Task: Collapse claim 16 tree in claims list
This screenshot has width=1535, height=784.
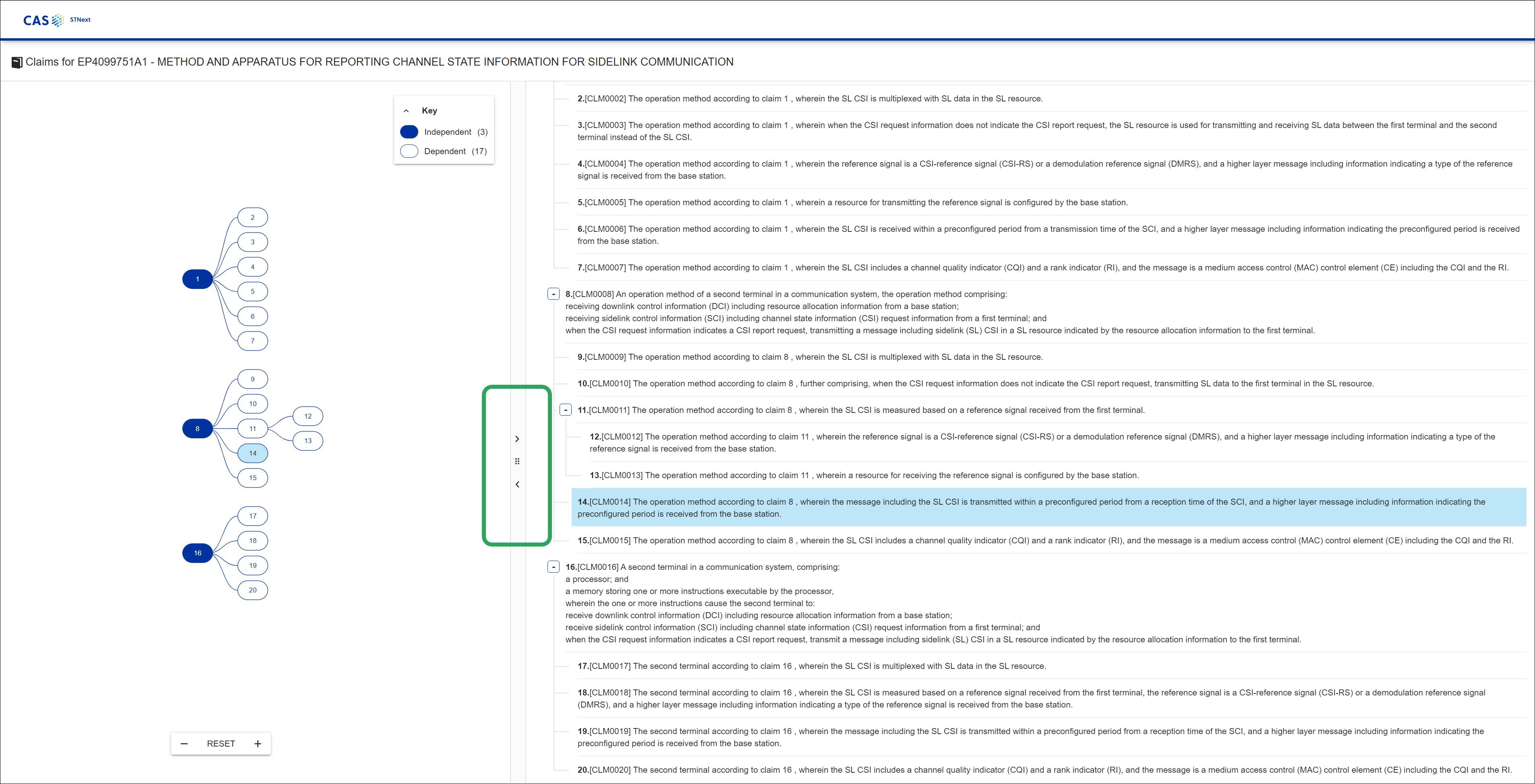Action: pos(553,567)
